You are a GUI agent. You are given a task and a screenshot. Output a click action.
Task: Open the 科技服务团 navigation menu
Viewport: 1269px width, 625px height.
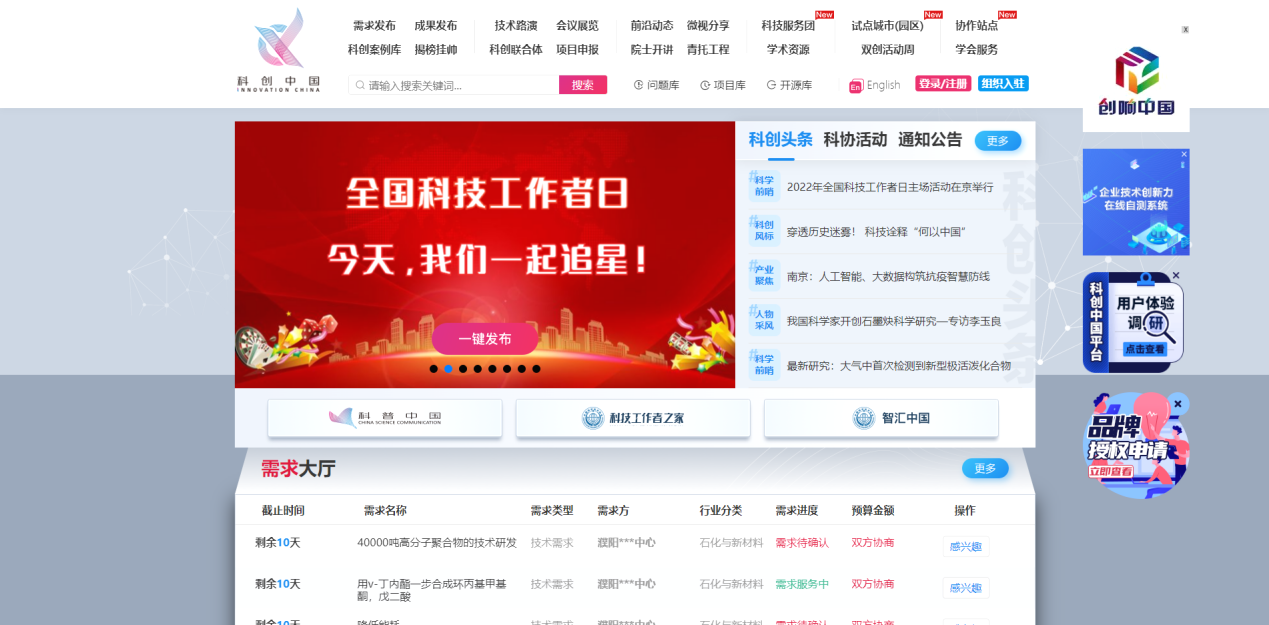tap(788, 26)
